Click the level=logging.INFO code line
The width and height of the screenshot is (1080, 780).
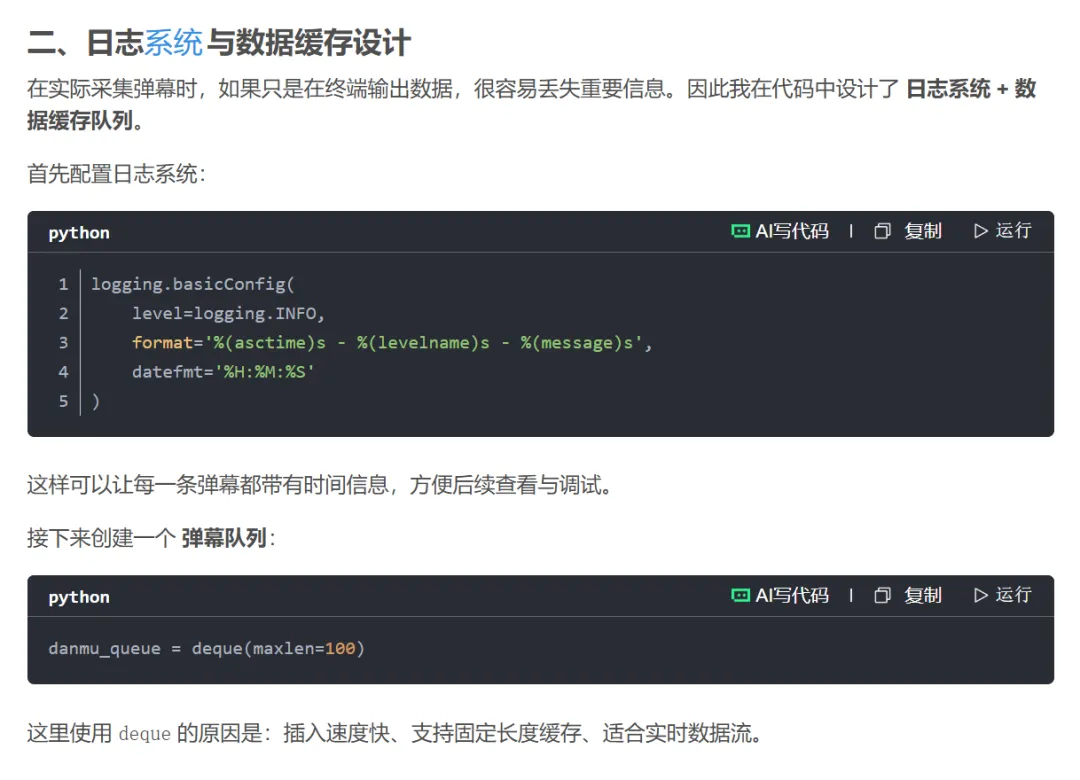click(x=229, y=314)
